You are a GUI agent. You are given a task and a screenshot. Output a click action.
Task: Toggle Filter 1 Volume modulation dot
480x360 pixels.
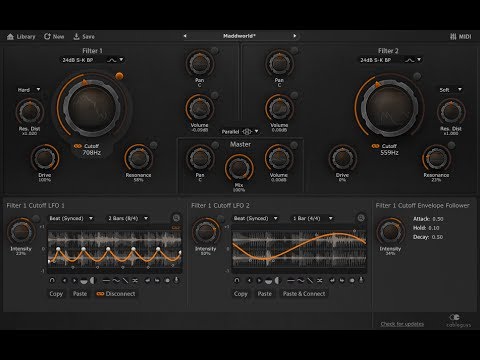tap(215, 96)
